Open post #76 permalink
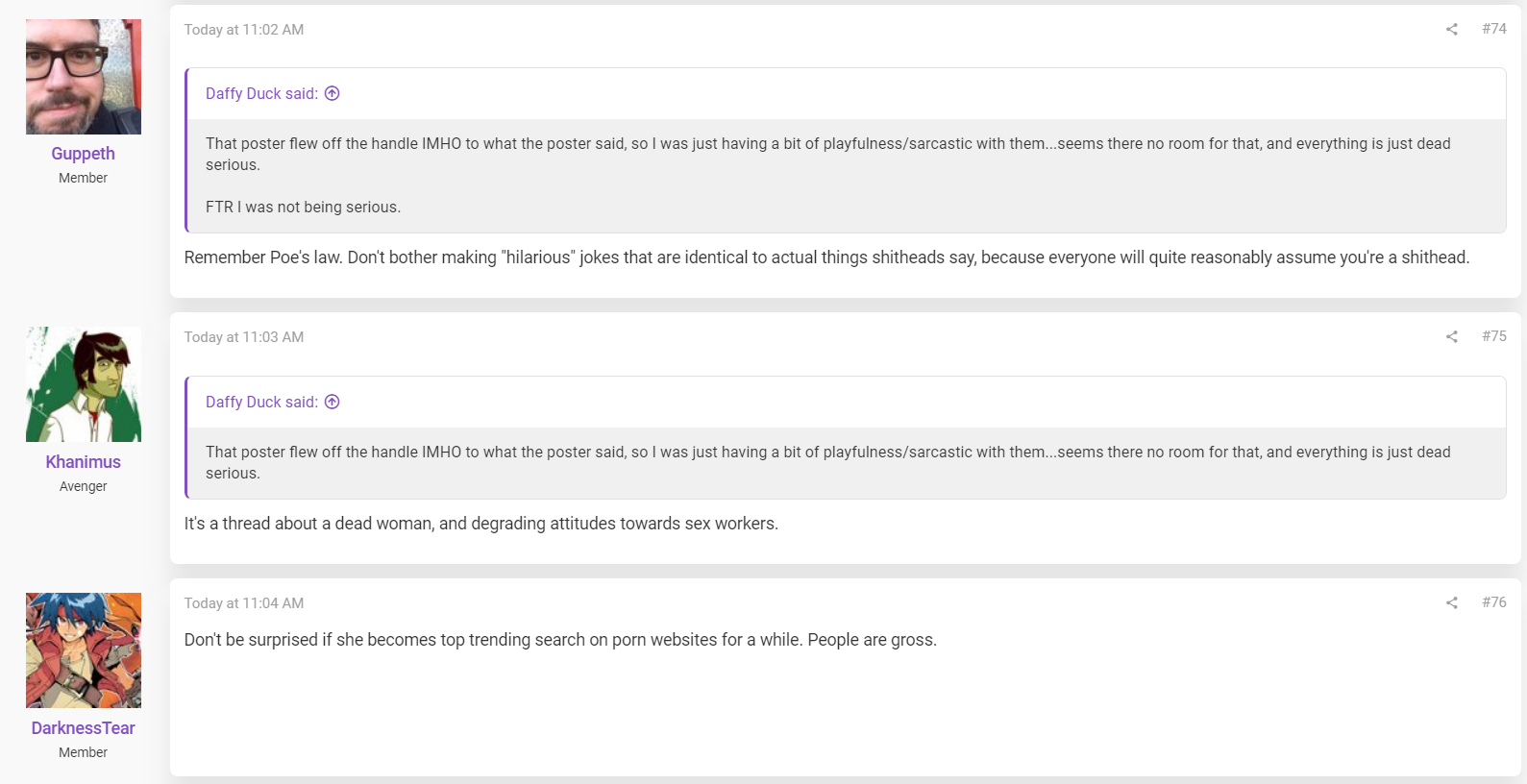 [1494, 602]
